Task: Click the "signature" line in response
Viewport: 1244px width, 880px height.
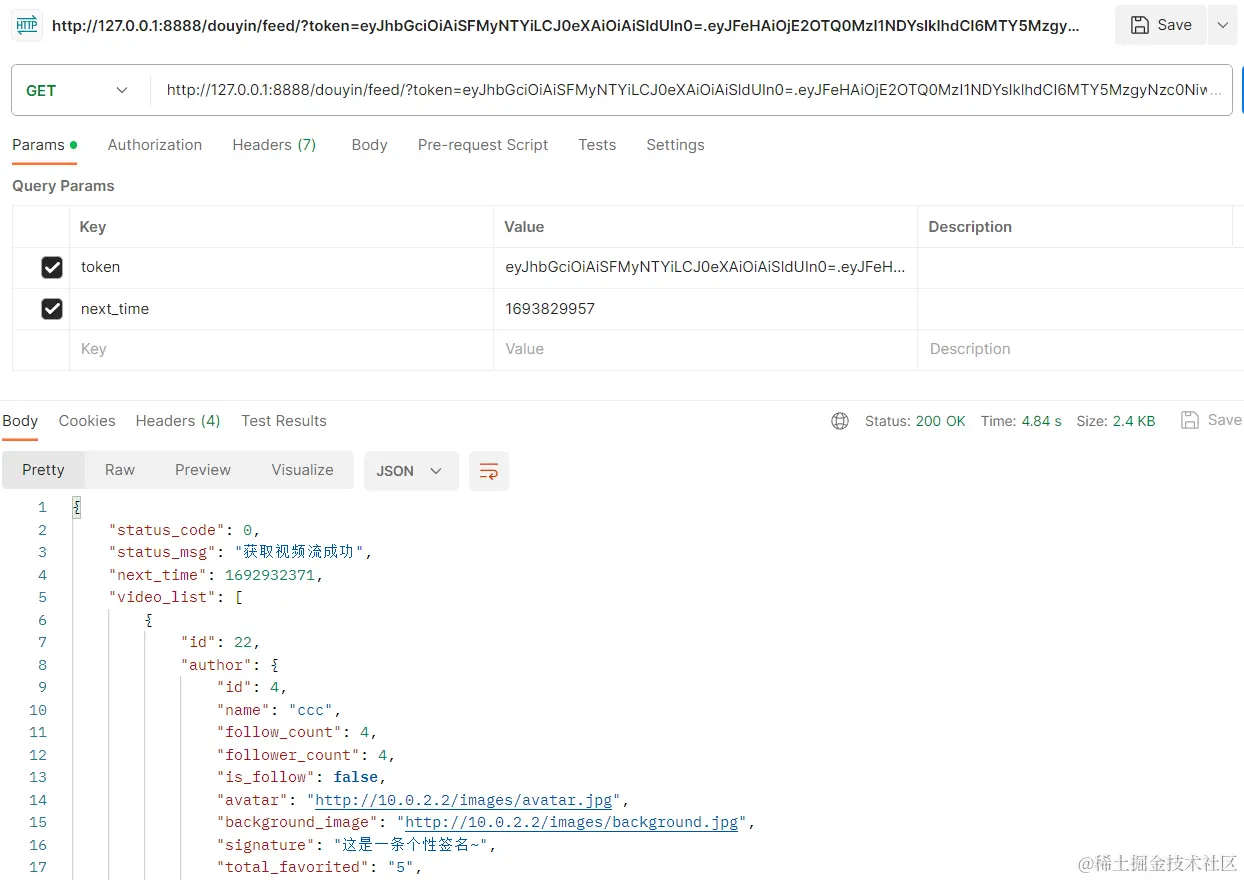Action: (x=356, y=845)
